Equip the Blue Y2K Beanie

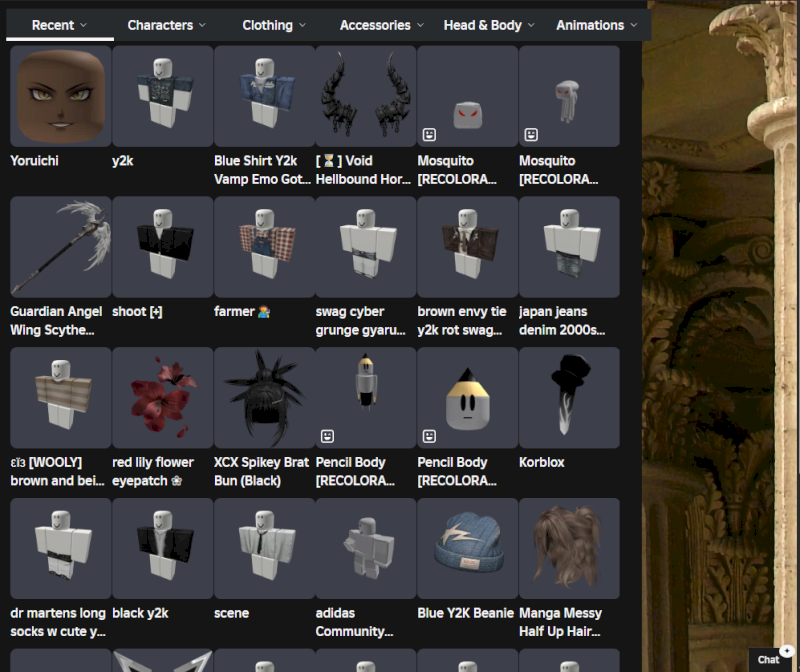pyautogui.click(x=467, y=549)
